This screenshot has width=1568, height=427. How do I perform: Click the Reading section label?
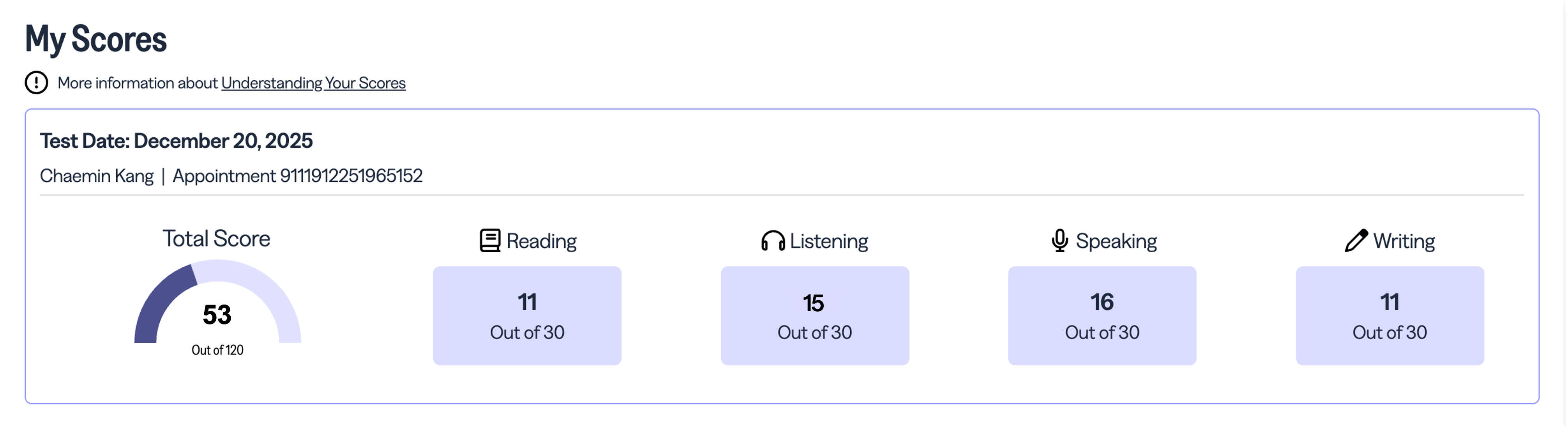coord(541,241)
